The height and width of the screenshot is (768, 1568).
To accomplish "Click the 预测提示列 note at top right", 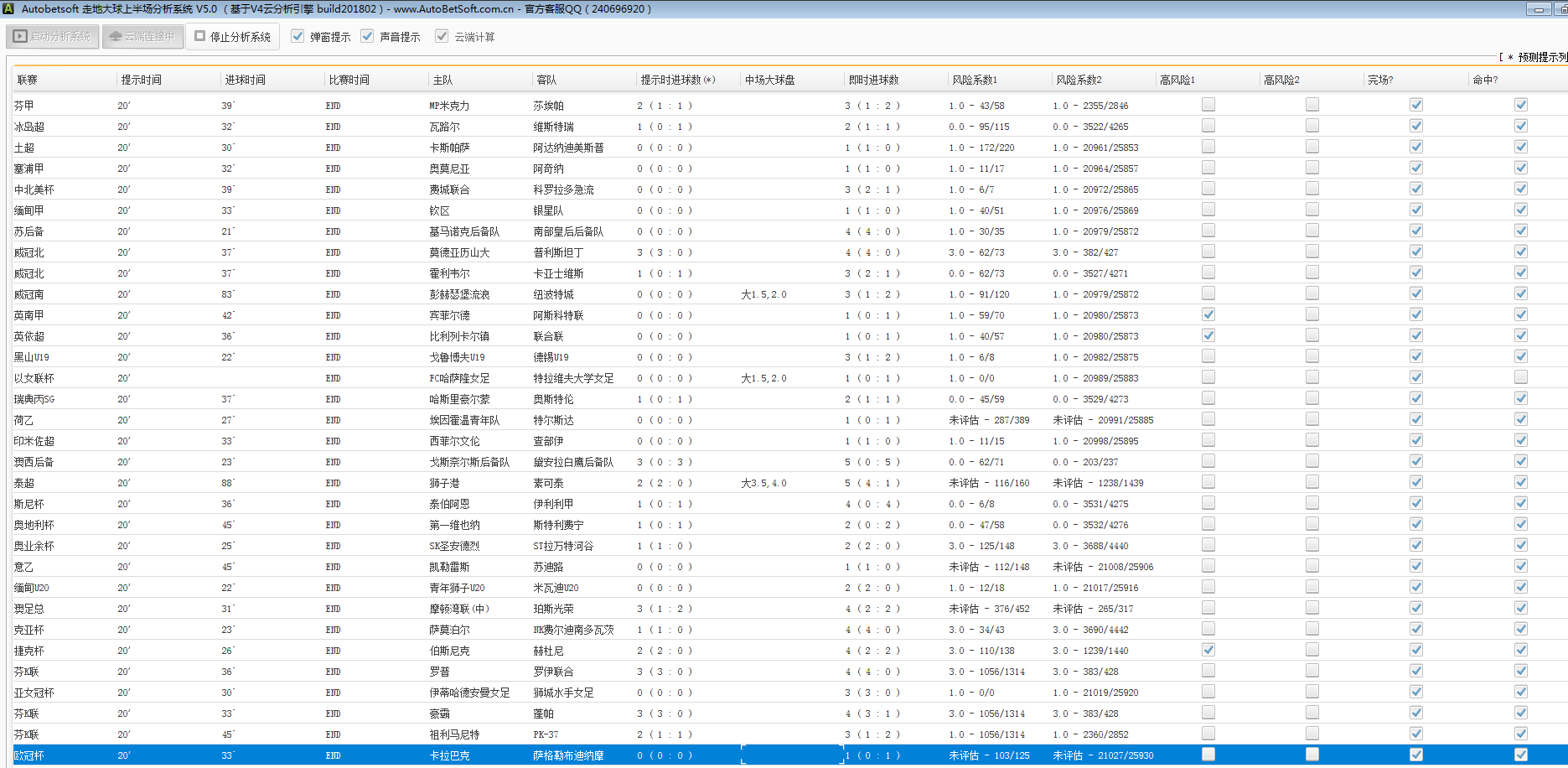I will point(1535,57).
